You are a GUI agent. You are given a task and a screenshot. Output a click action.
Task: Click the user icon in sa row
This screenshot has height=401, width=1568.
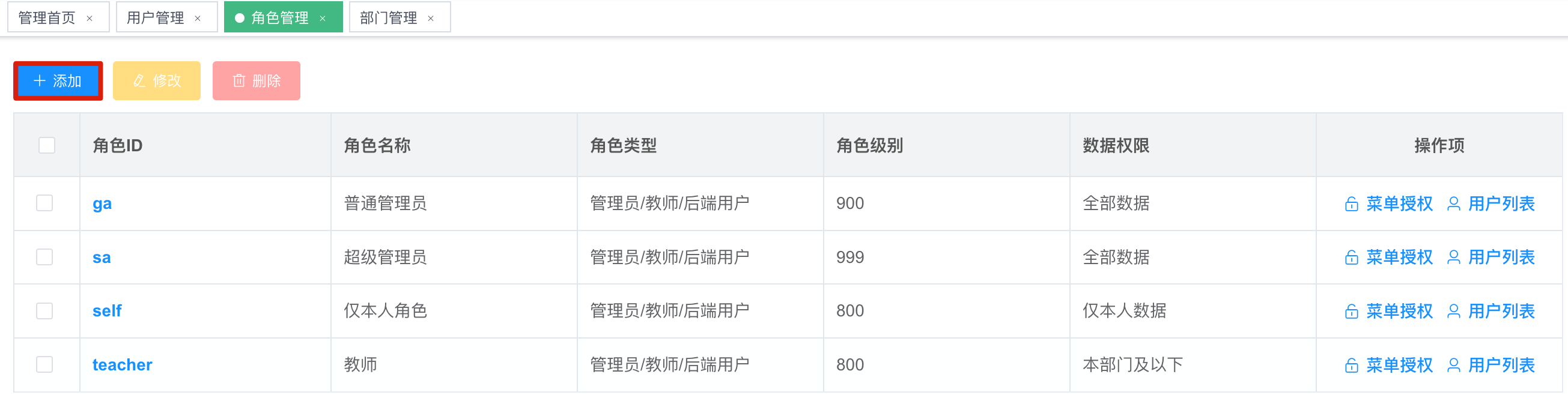1453,258
